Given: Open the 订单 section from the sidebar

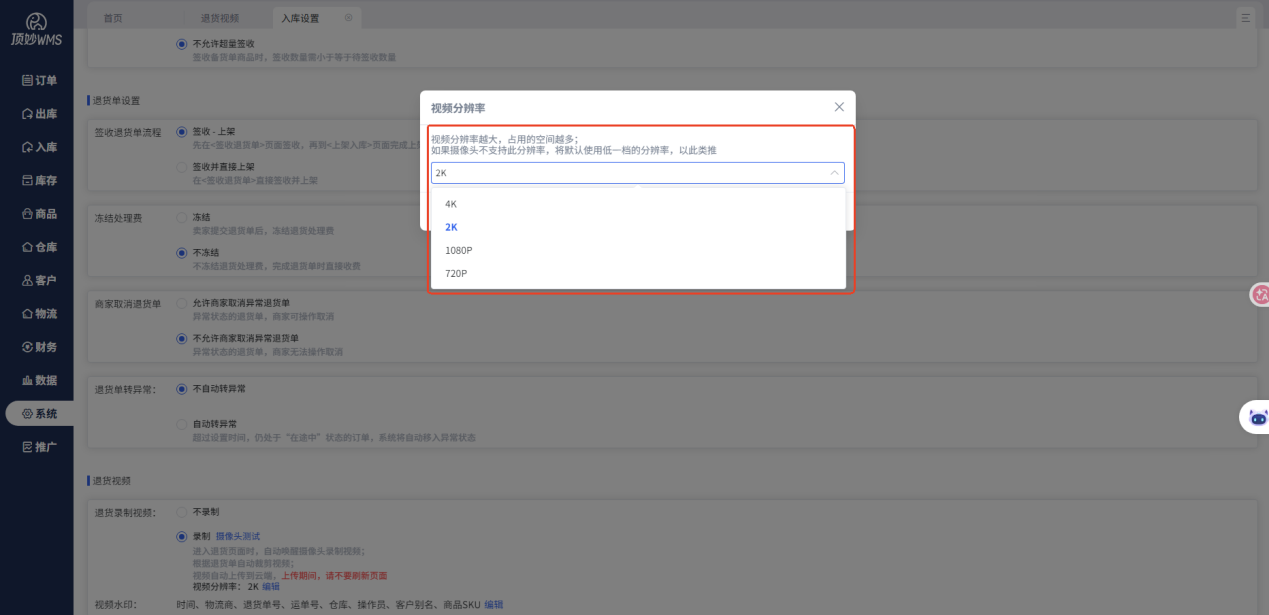Looking at the screenshot, I should pyautogui.click(x=39, y=81).
